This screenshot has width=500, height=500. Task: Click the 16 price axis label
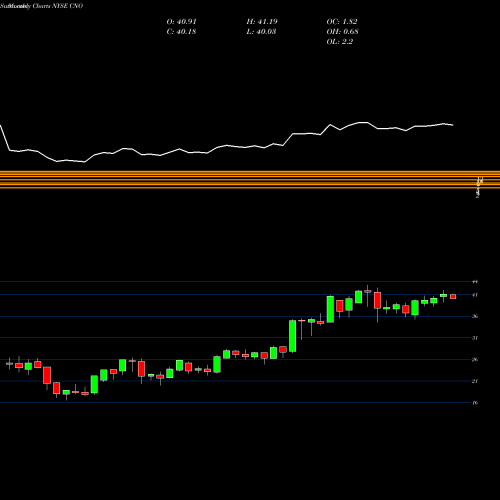pos(475,403)
